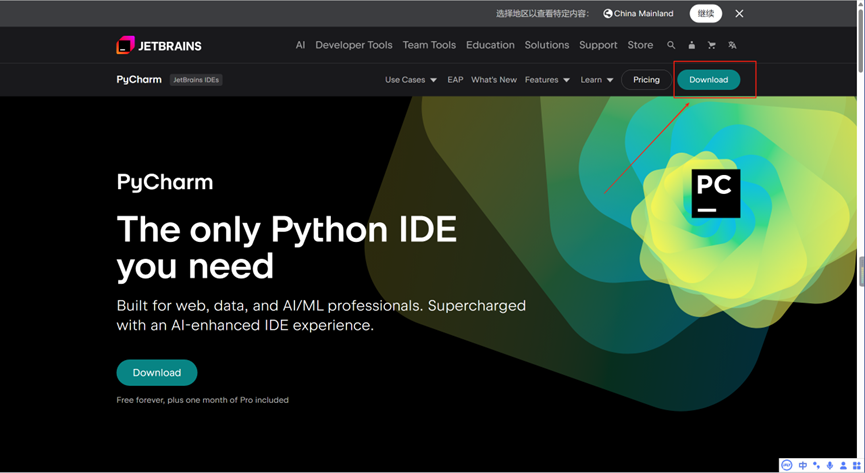Image resolution: width=865 pixels, height=473 pixels.
Task: Click the IME microphone voice input icon
Action: (x=830, y=465)
